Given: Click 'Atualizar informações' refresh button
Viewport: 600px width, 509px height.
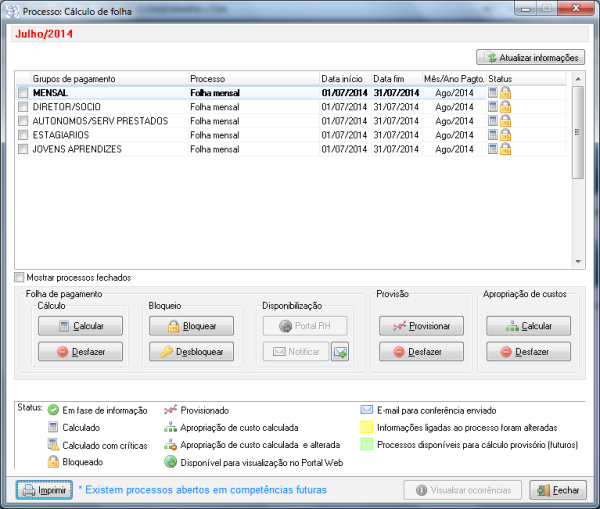Looking at the screenshot, I should pyautogui.click(x=530, y=57).
